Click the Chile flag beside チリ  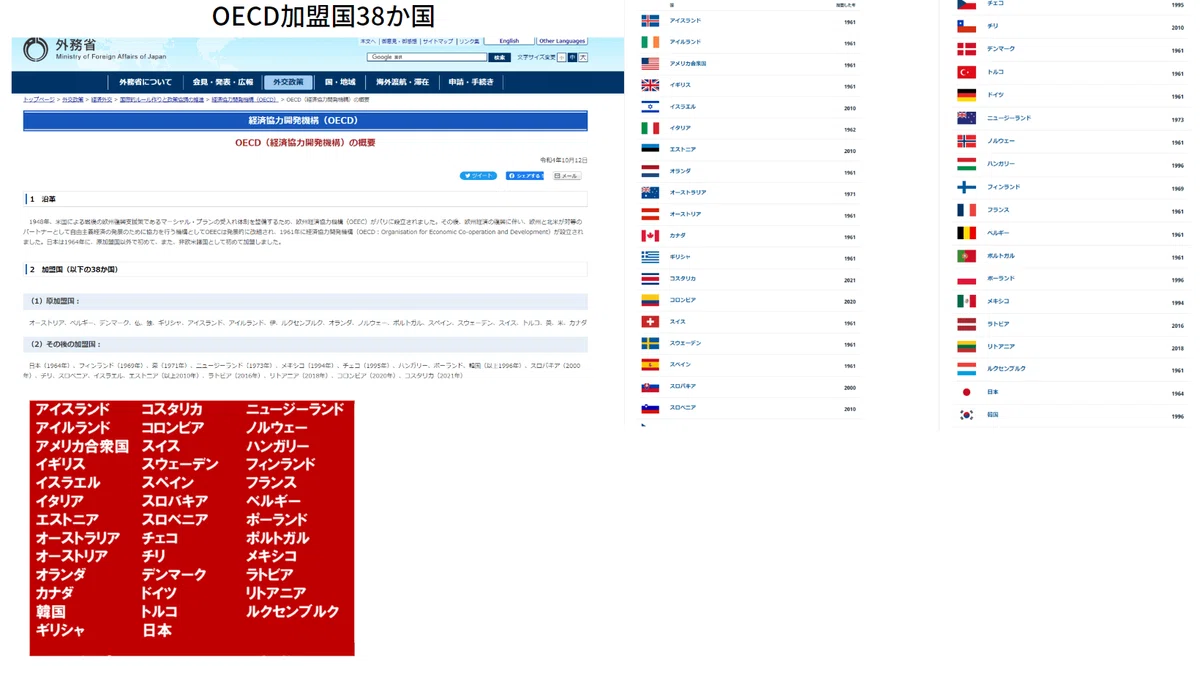coord(966,26)
